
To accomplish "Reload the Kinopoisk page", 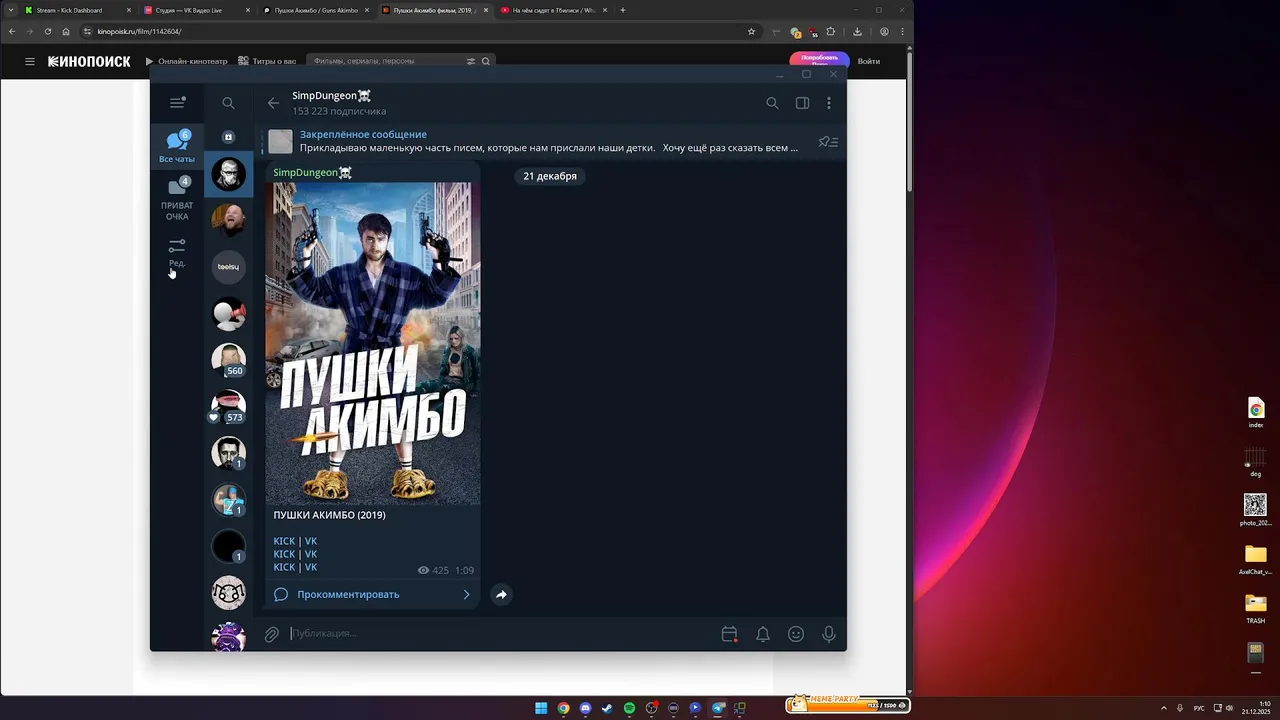I will coord(47,31).
